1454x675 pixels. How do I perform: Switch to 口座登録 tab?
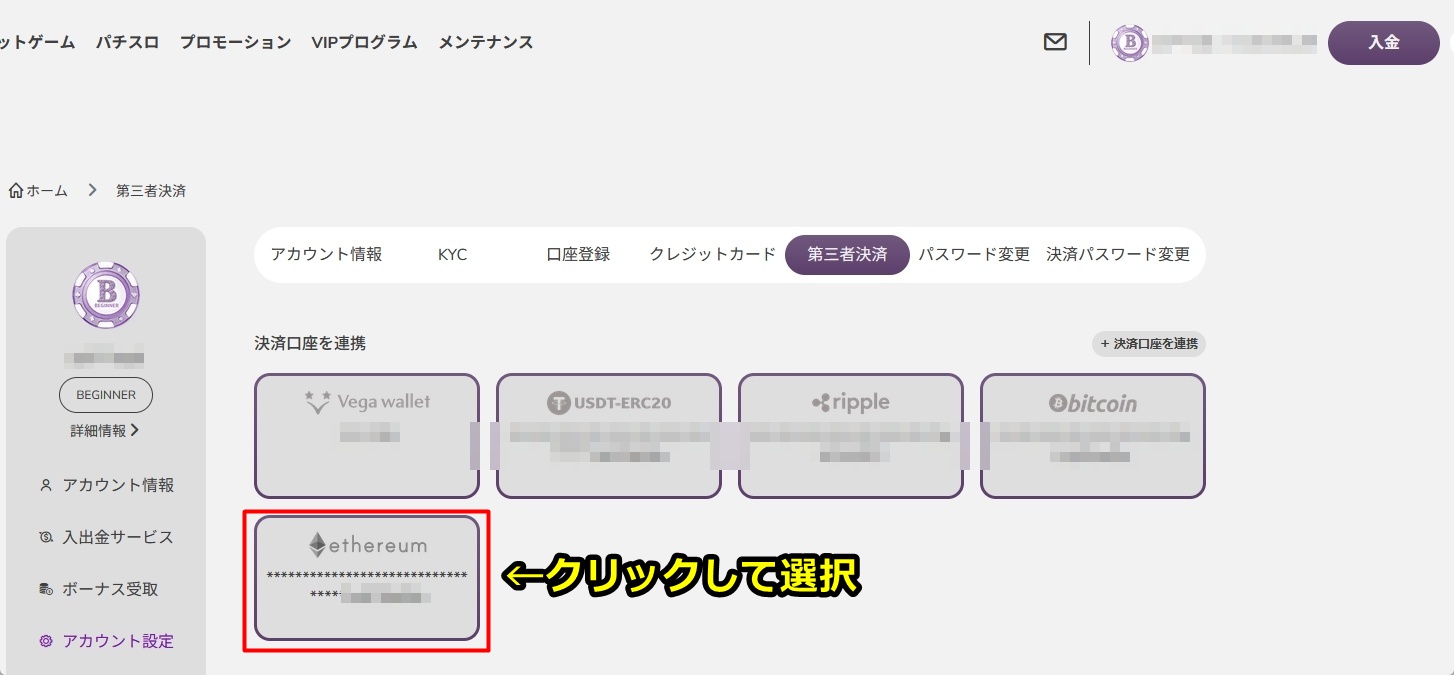(578, 254)
